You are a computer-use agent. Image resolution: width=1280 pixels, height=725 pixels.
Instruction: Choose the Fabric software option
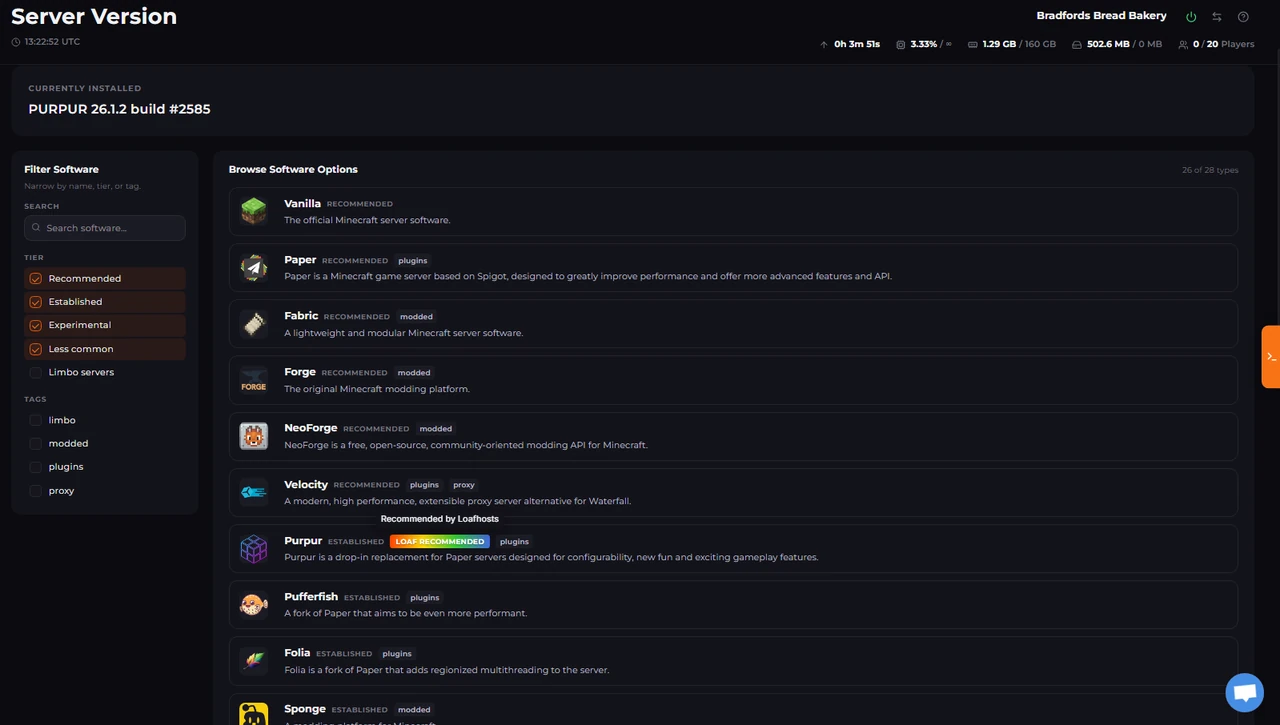tap(733, 323)
